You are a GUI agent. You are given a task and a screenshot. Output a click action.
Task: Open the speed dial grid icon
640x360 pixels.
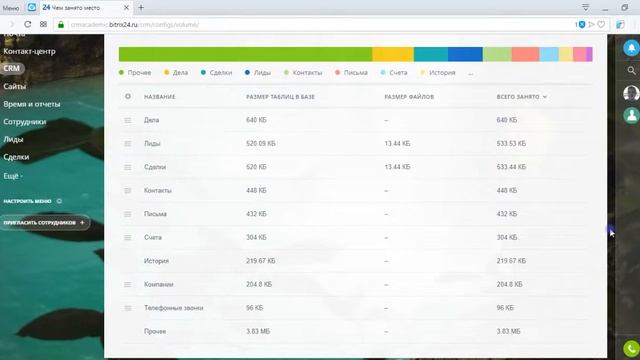pyautogui.click(x=43, y=24)
